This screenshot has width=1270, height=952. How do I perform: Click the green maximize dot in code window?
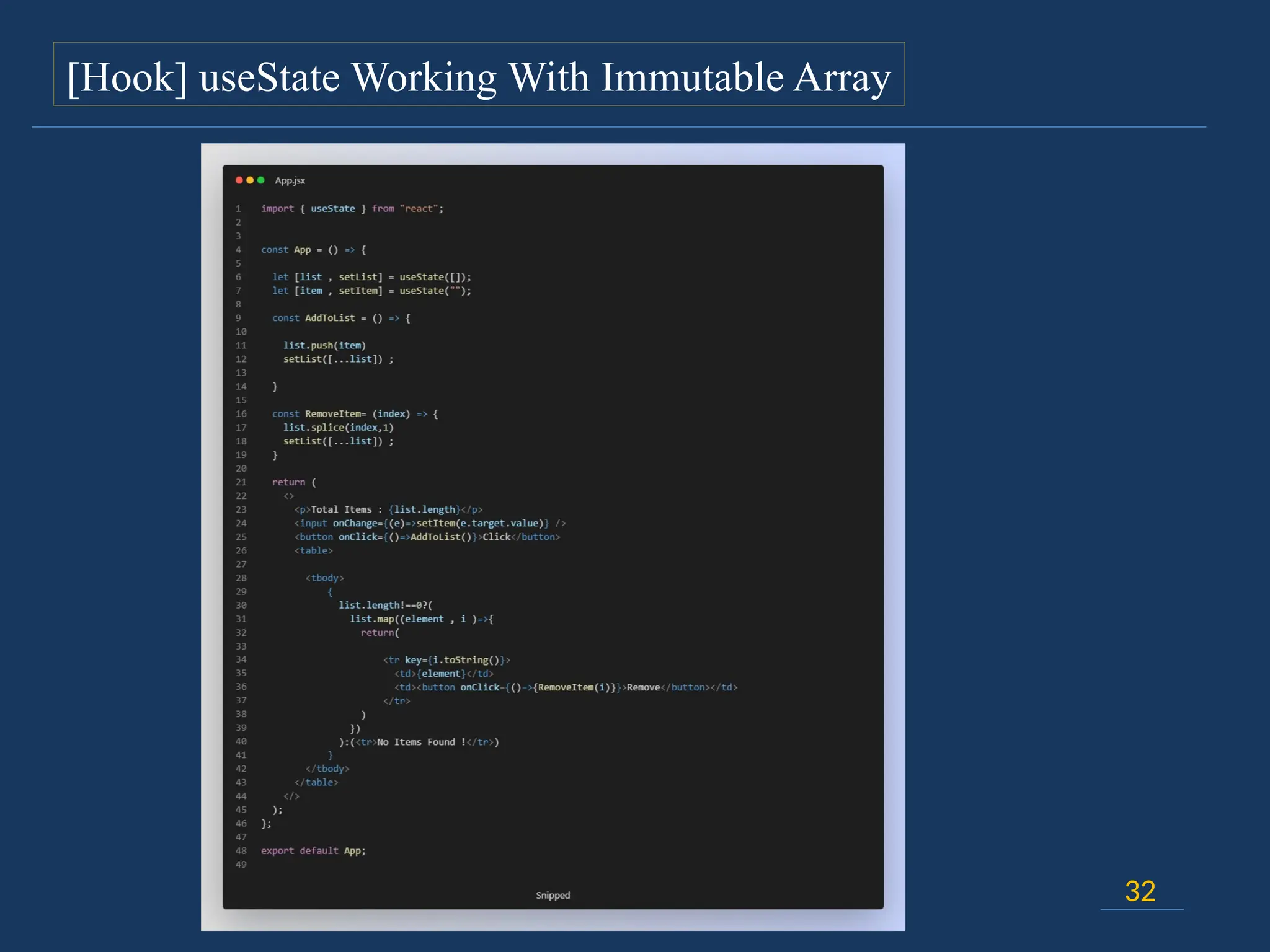(x=261, y=180)
